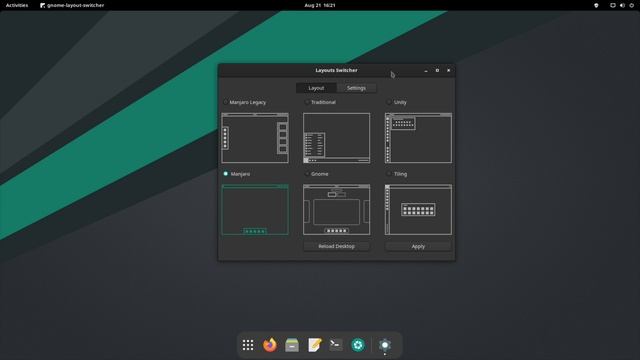This screenshot has width=640, height=360.
Task: Select the Manjaro Legacy radio button
Action: coord(225,102)
